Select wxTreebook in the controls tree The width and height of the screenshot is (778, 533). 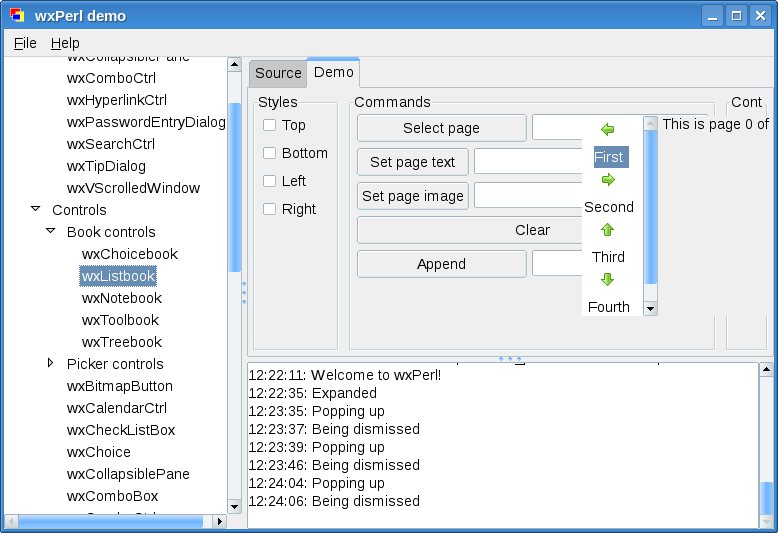121,342
